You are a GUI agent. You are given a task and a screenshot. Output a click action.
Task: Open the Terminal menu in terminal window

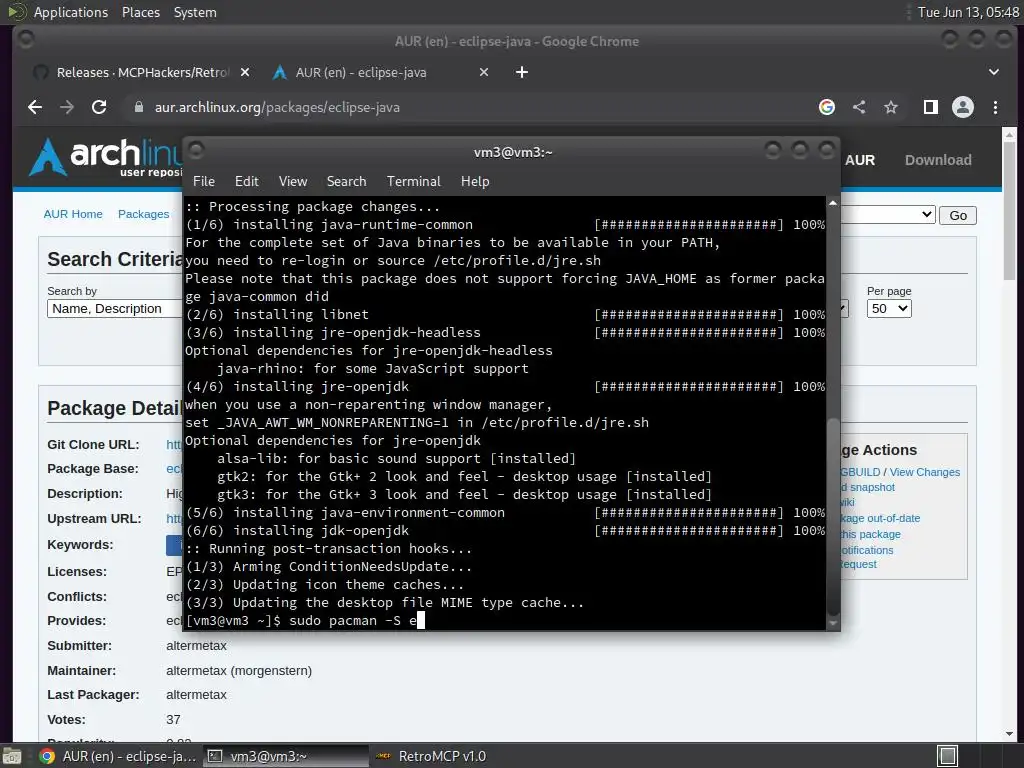[x=413, y=182]
